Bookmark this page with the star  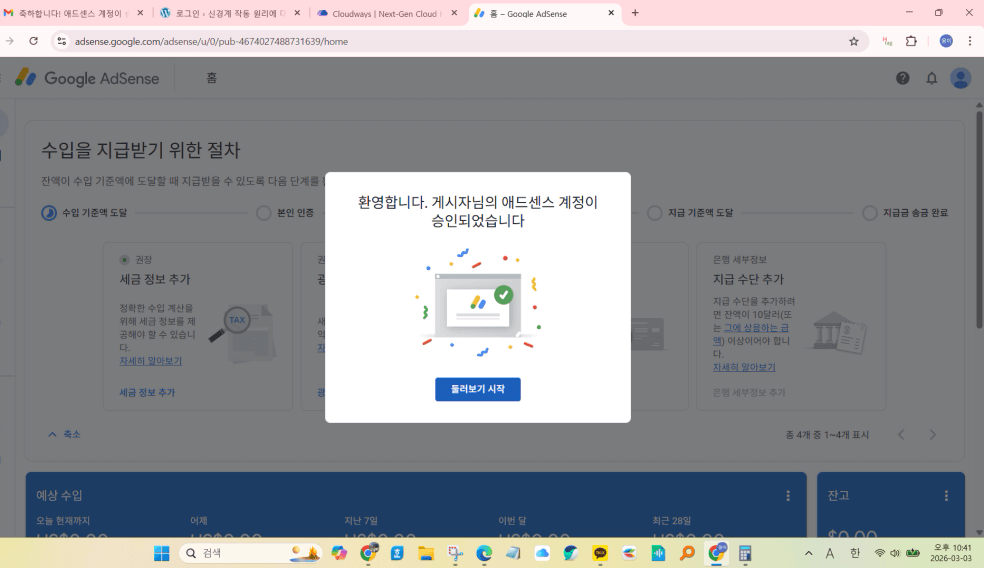point(853,41)
